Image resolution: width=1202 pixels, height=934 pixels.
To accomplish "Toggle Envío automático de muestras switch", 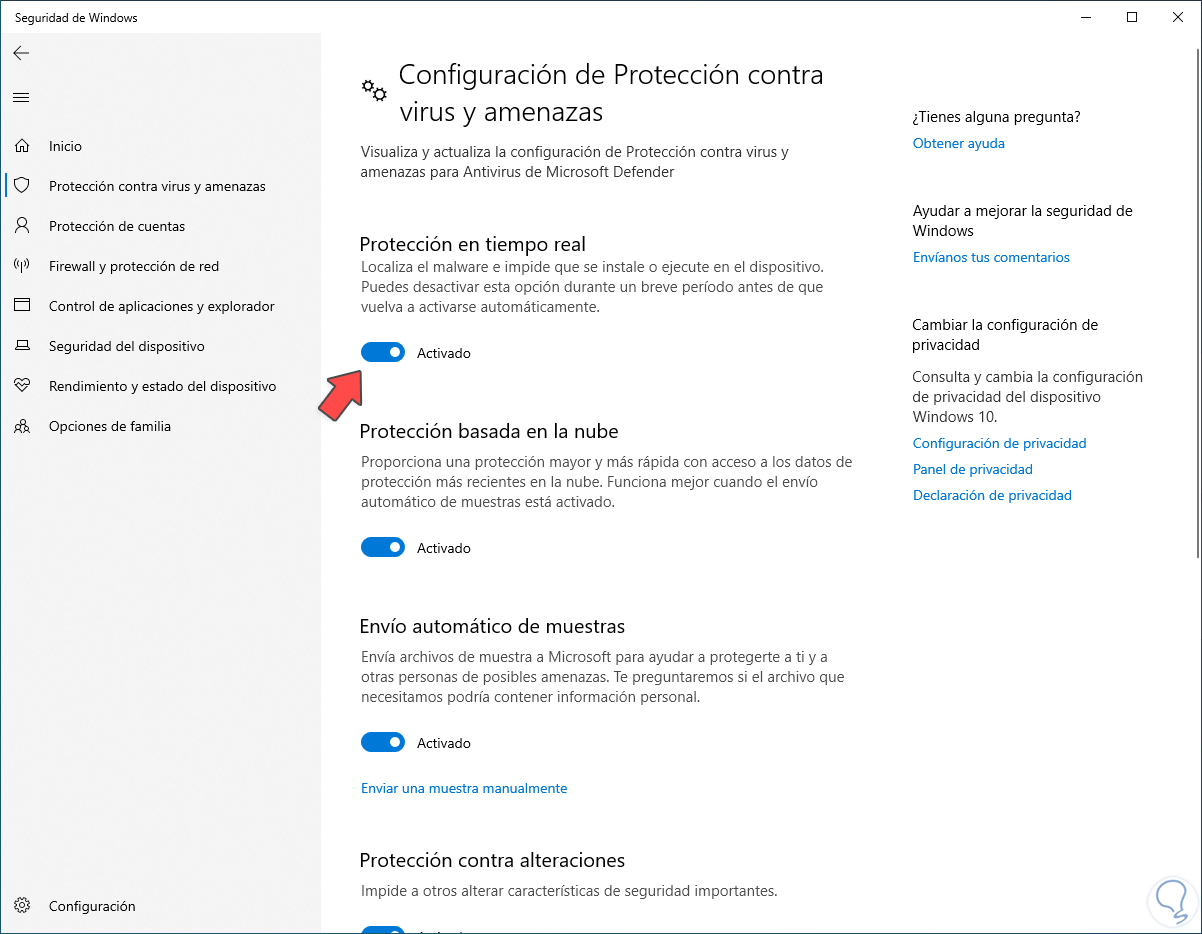I will 383,742.
